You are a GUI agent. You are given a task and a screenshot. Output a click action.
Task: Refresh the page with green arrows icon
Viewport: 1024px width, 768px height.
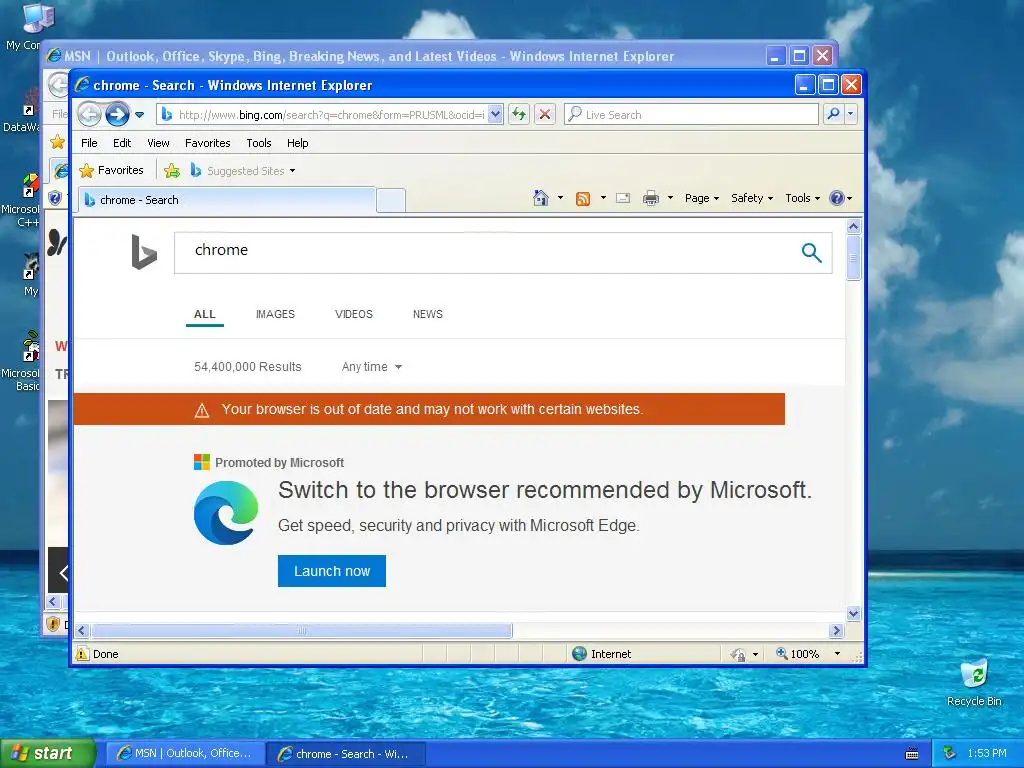(519, 114)
